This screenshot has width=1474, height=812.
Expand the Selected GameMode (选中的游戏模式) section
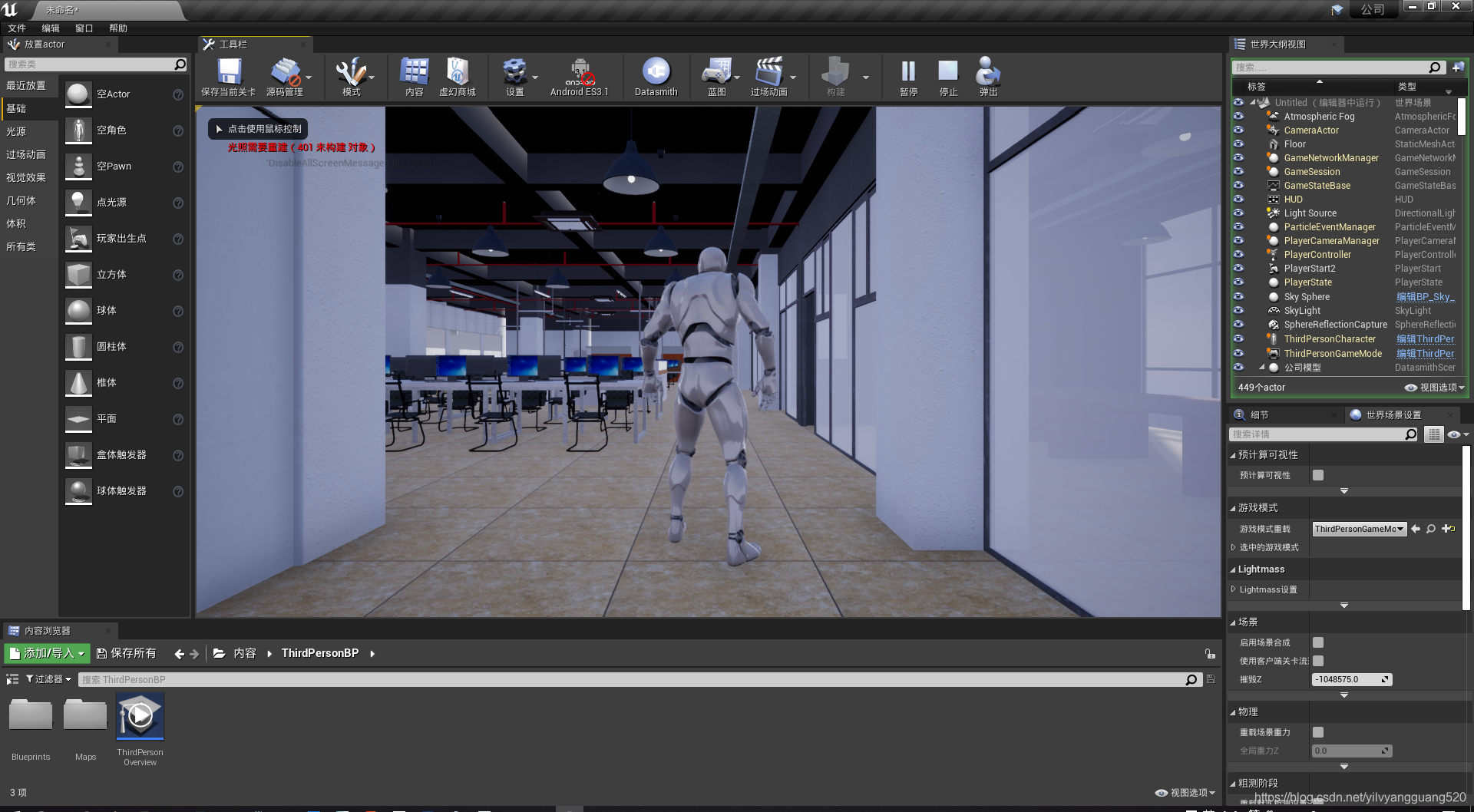coord(1233,547)
